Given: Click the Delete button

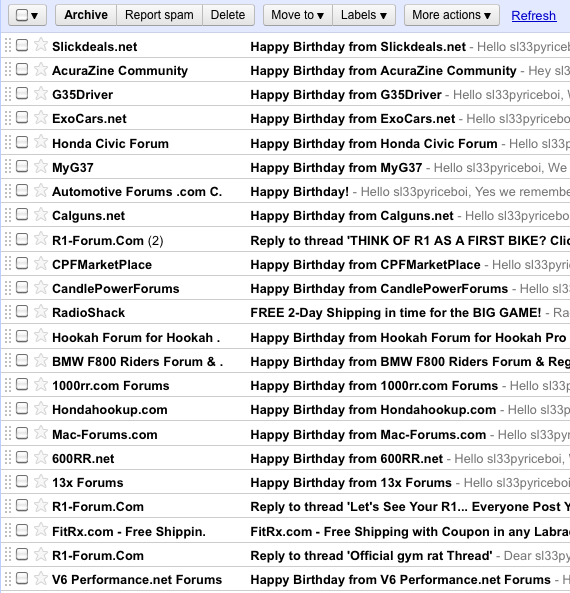Looking at the screenshot, I should point(228,15).
